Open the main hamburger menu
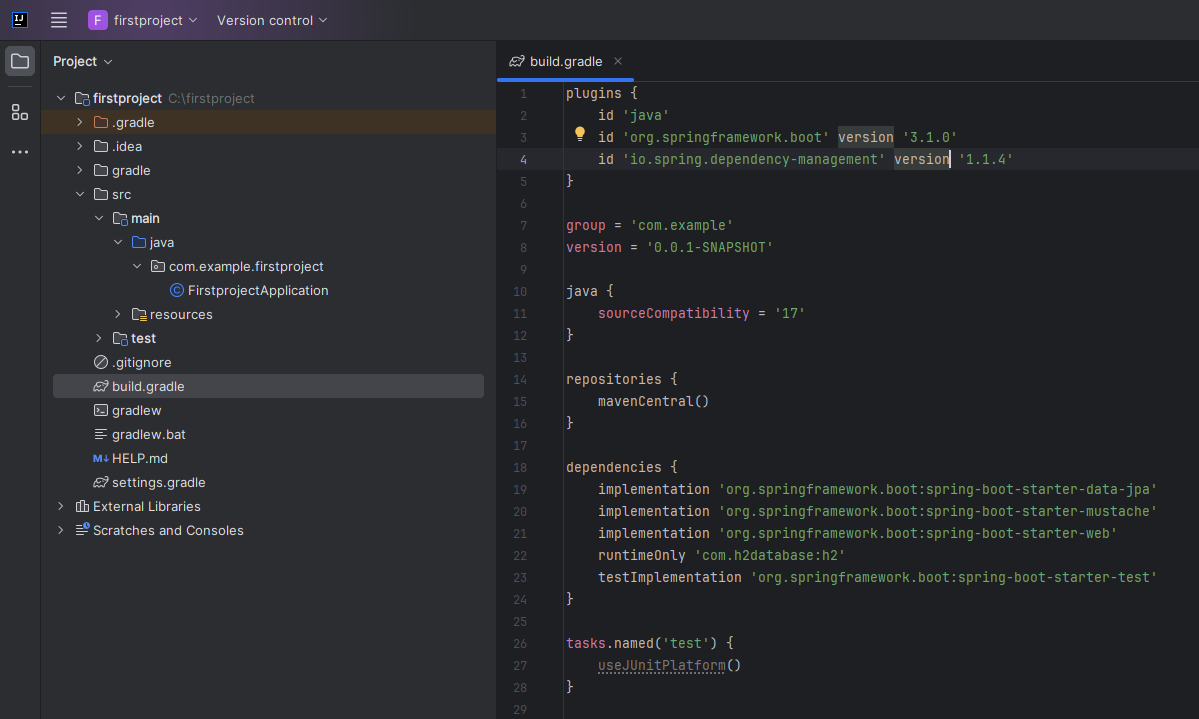 59,21
